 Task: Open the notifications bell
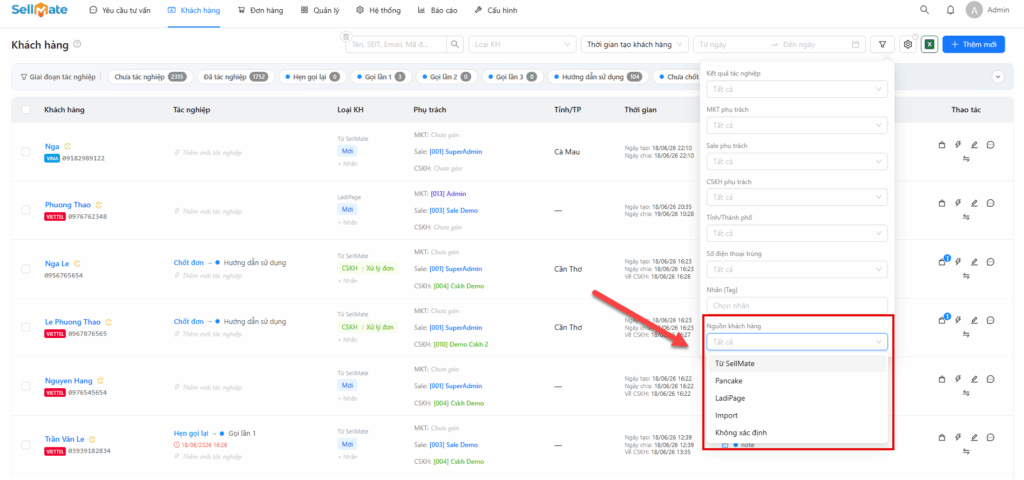point(951,10)
